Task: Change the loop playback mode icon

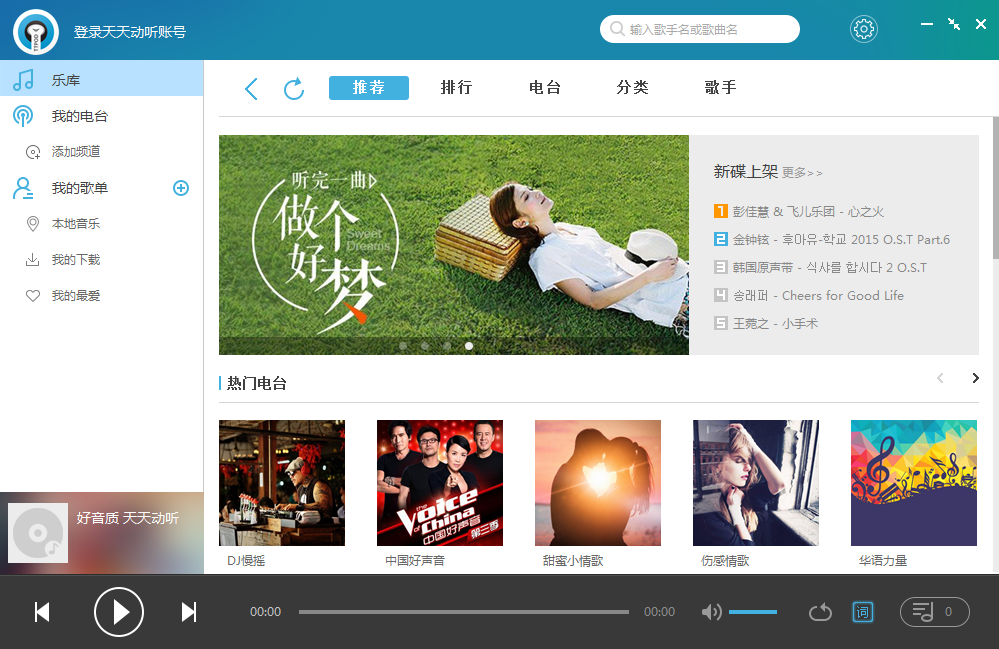Action: [x=821, y=612]
